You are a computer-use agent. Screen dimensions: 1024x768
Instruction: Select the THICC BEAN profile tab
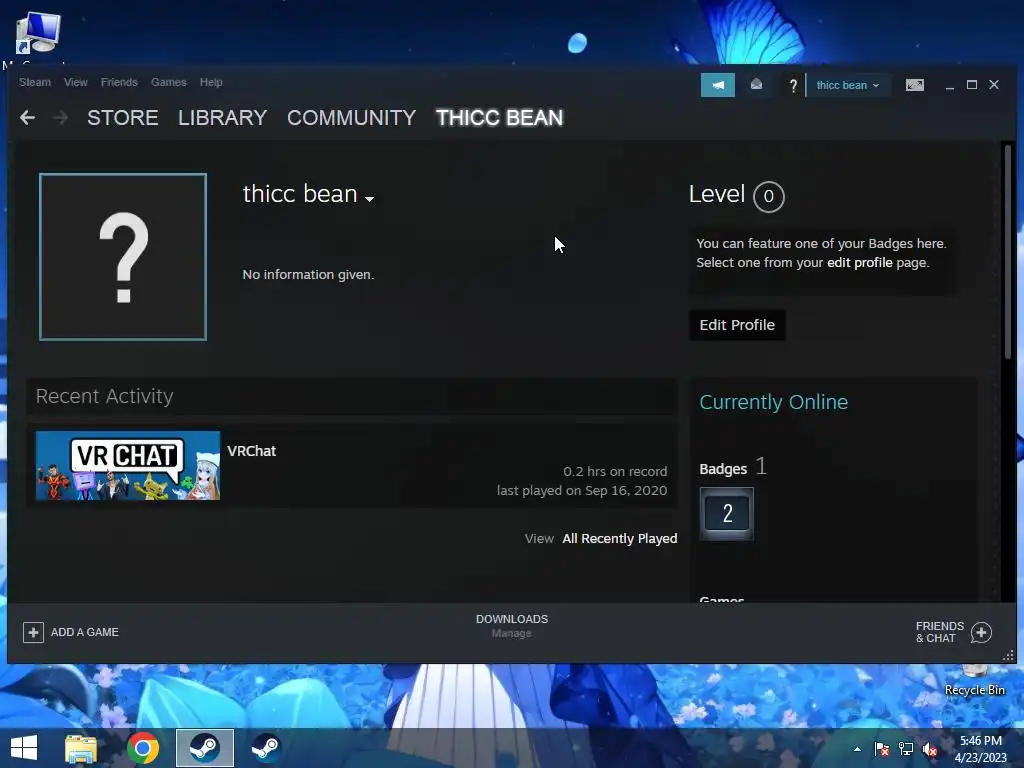tap(500, 118)
